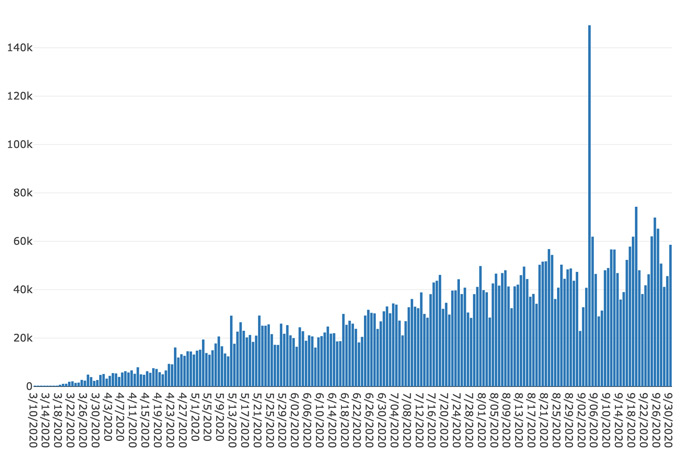Click the 4/19/2020 date label

pos(157,419)
